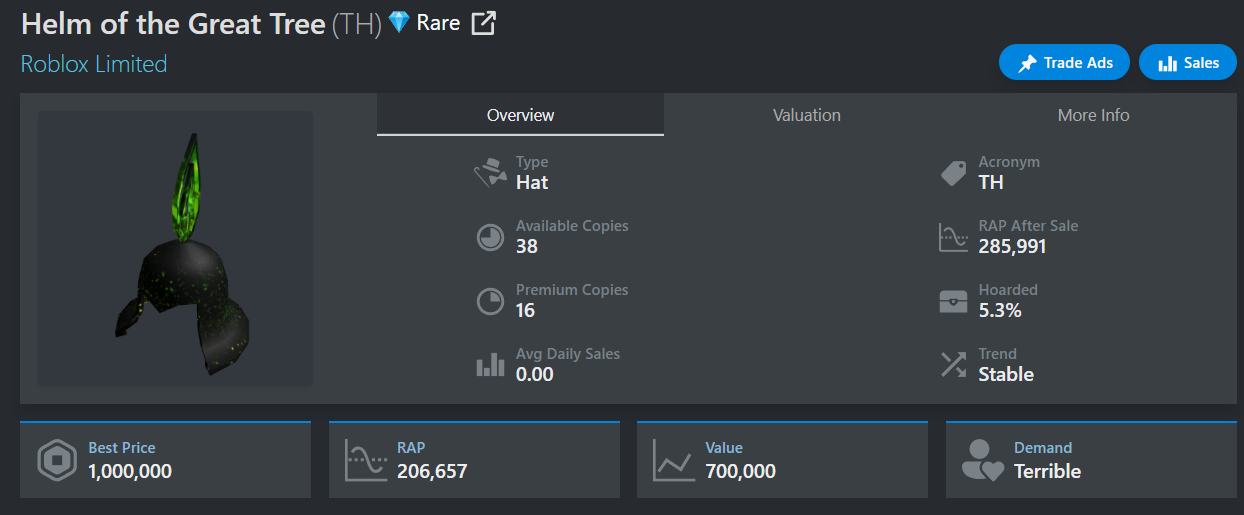The image size is (1244, 515).
Task: Click the blue diamond Rare icon
Action: click(x=399, y=22)
